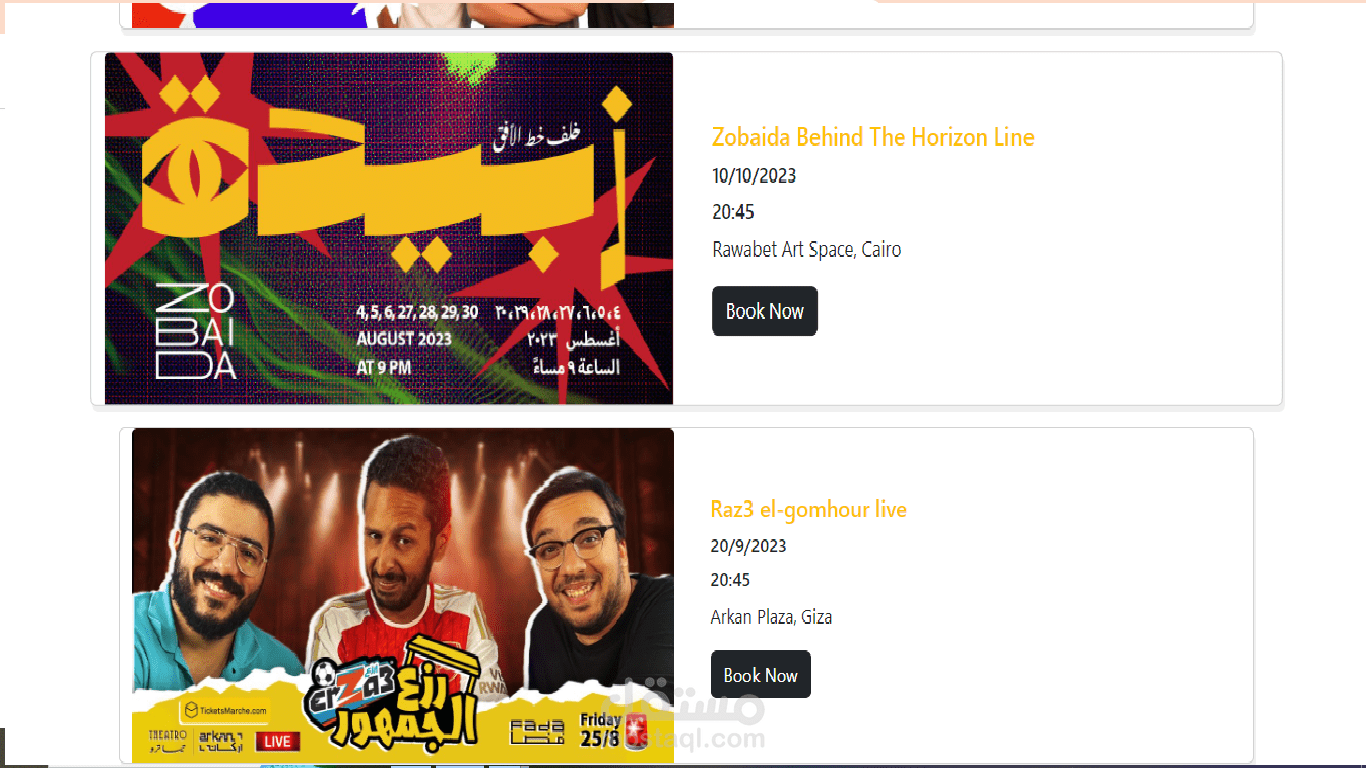Open the Zobaida Behind The Horizon Line title
1366x768 pixels.
[x=873, y=137]
